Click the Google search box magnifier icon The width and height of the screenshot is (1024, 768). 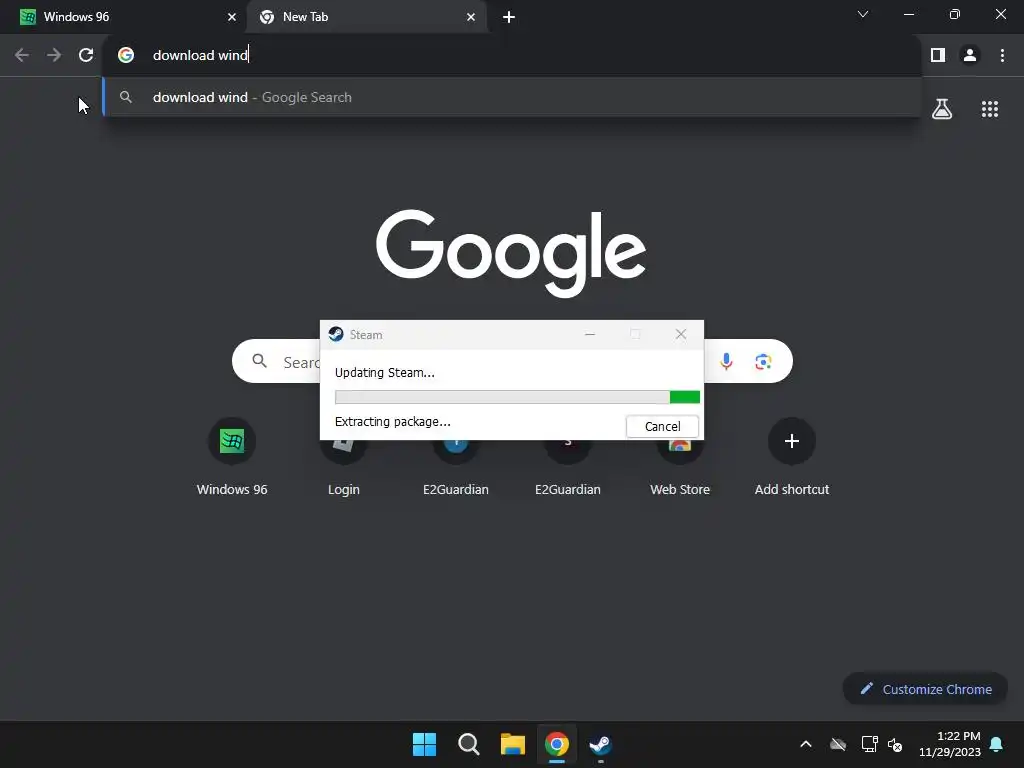[259, 361]
